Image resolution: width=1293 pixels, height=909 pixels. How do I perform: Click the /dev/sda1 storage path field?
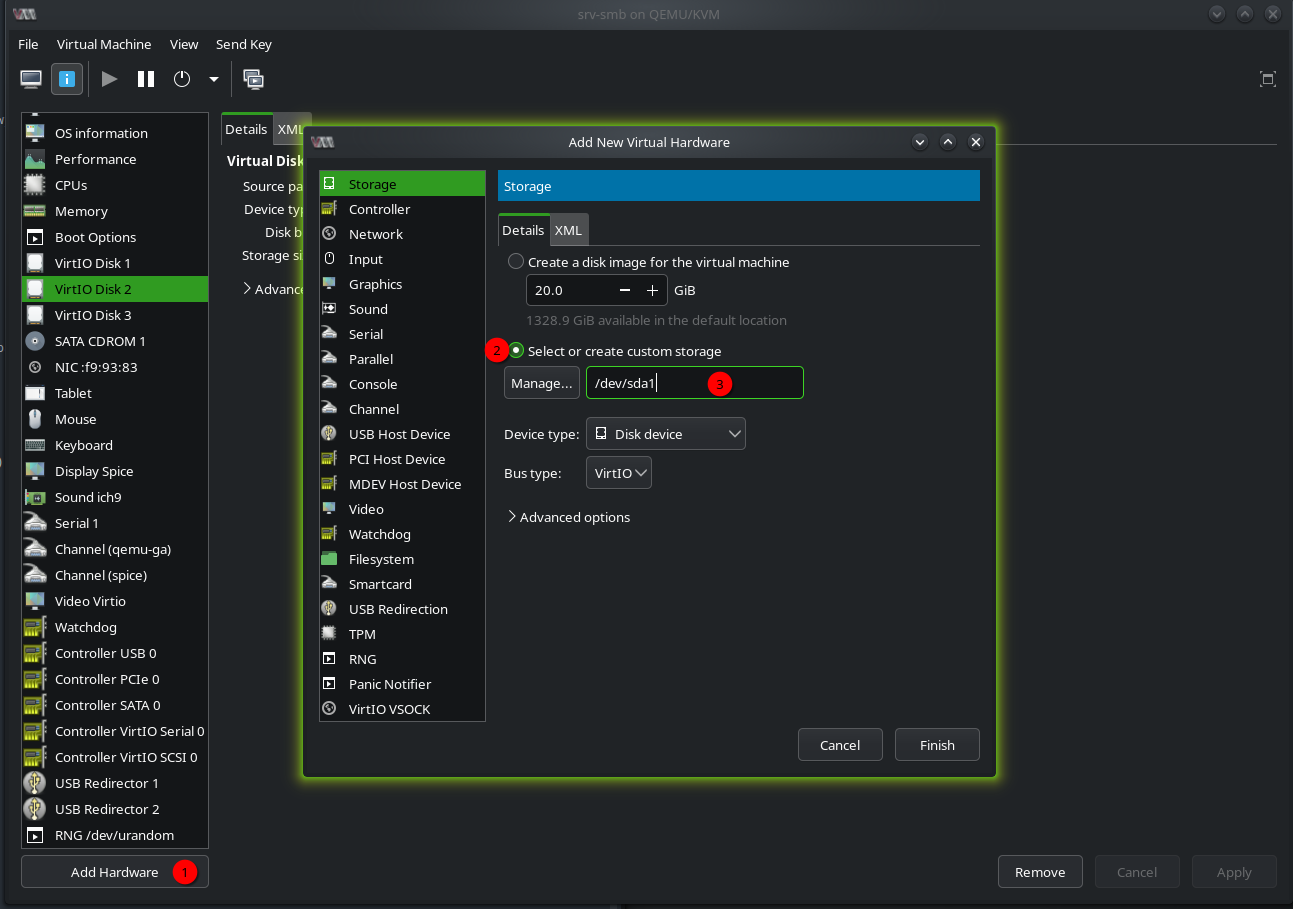tap(694, 382)
